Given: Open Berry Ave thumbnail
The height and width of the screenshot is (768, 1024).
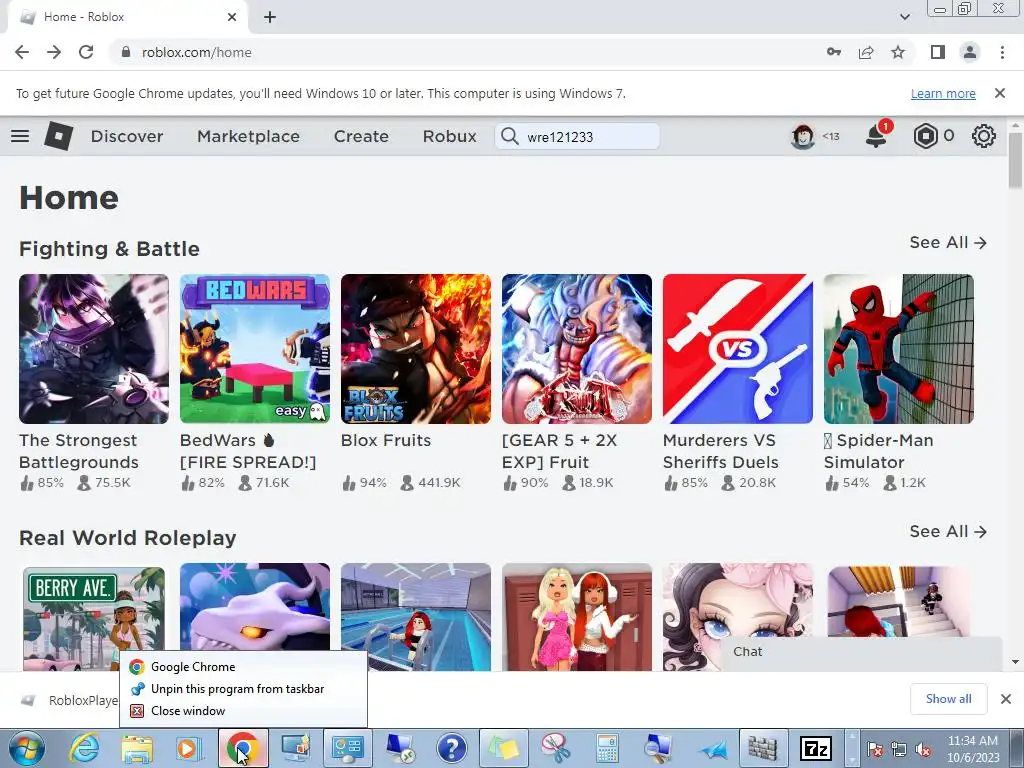Looking at the screenshot, I should coord(94,617).
